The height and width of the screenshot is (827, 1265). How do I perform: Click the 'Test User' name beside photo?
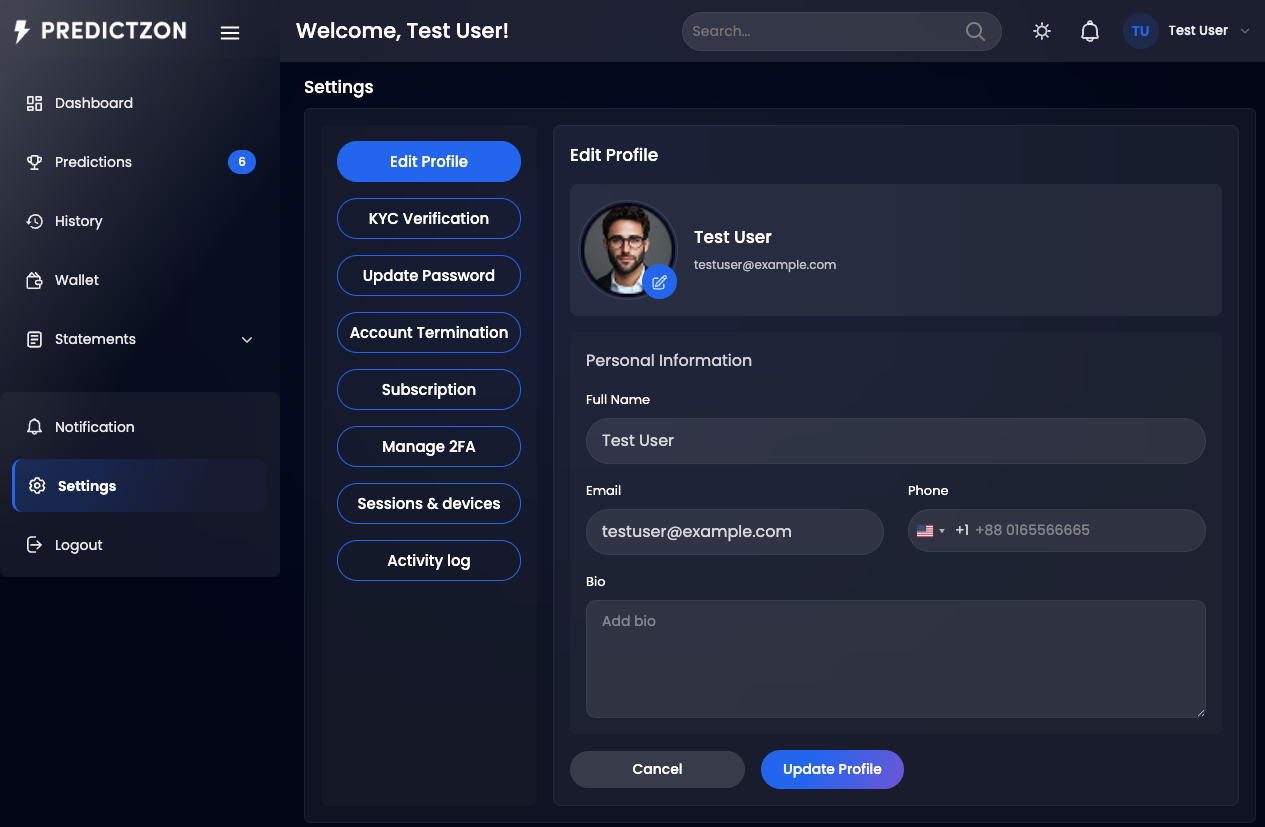(x=733, y=237)
